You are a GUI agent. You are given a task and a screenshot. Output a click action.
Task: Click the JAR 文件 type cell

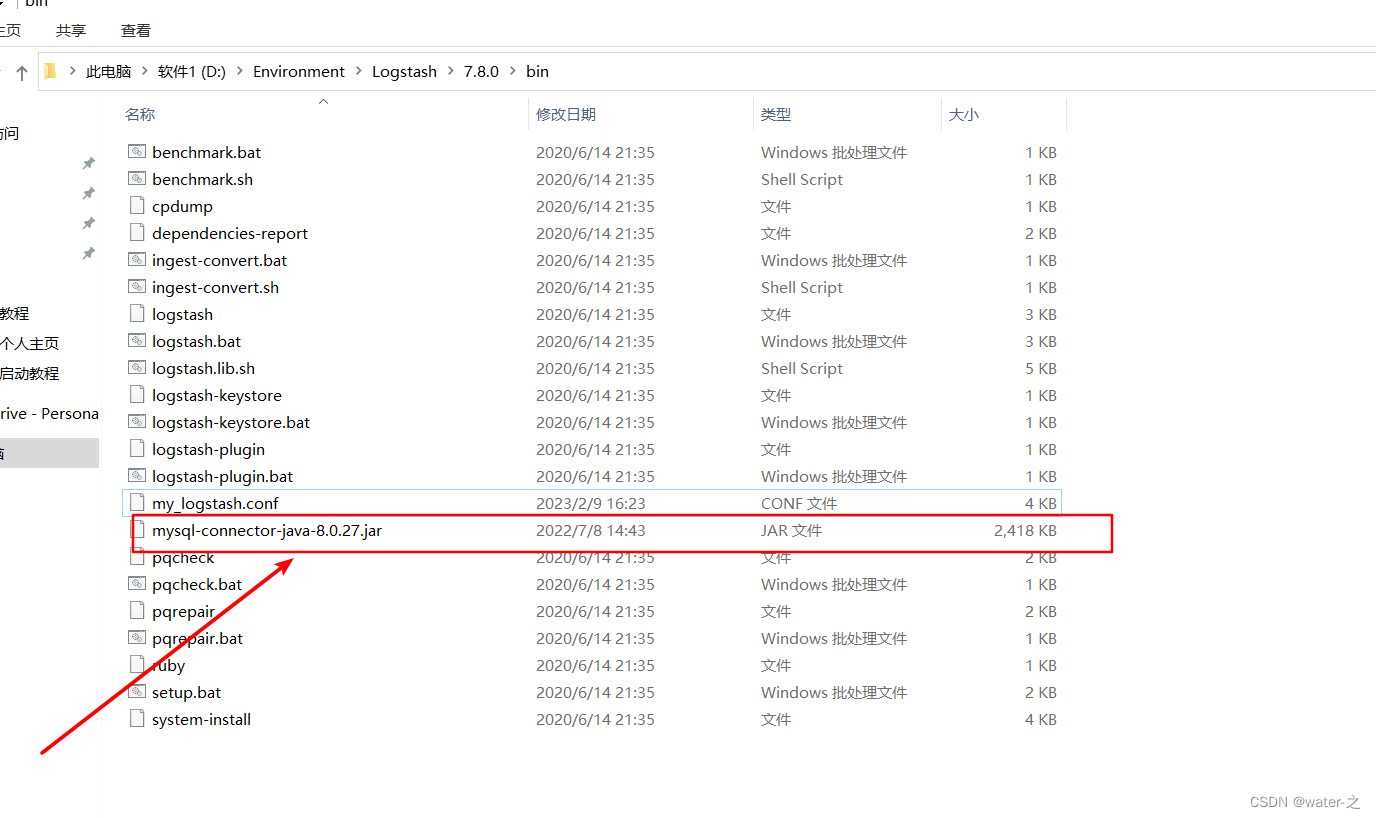(791, 530)
